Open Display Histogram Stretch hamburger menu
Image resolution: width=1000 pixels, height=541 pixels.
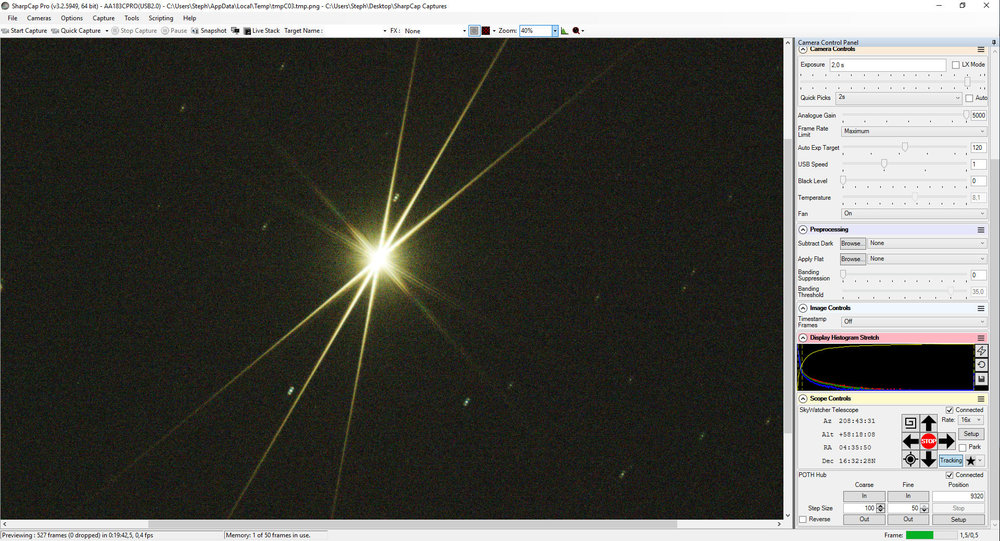(x=981, y=338)
